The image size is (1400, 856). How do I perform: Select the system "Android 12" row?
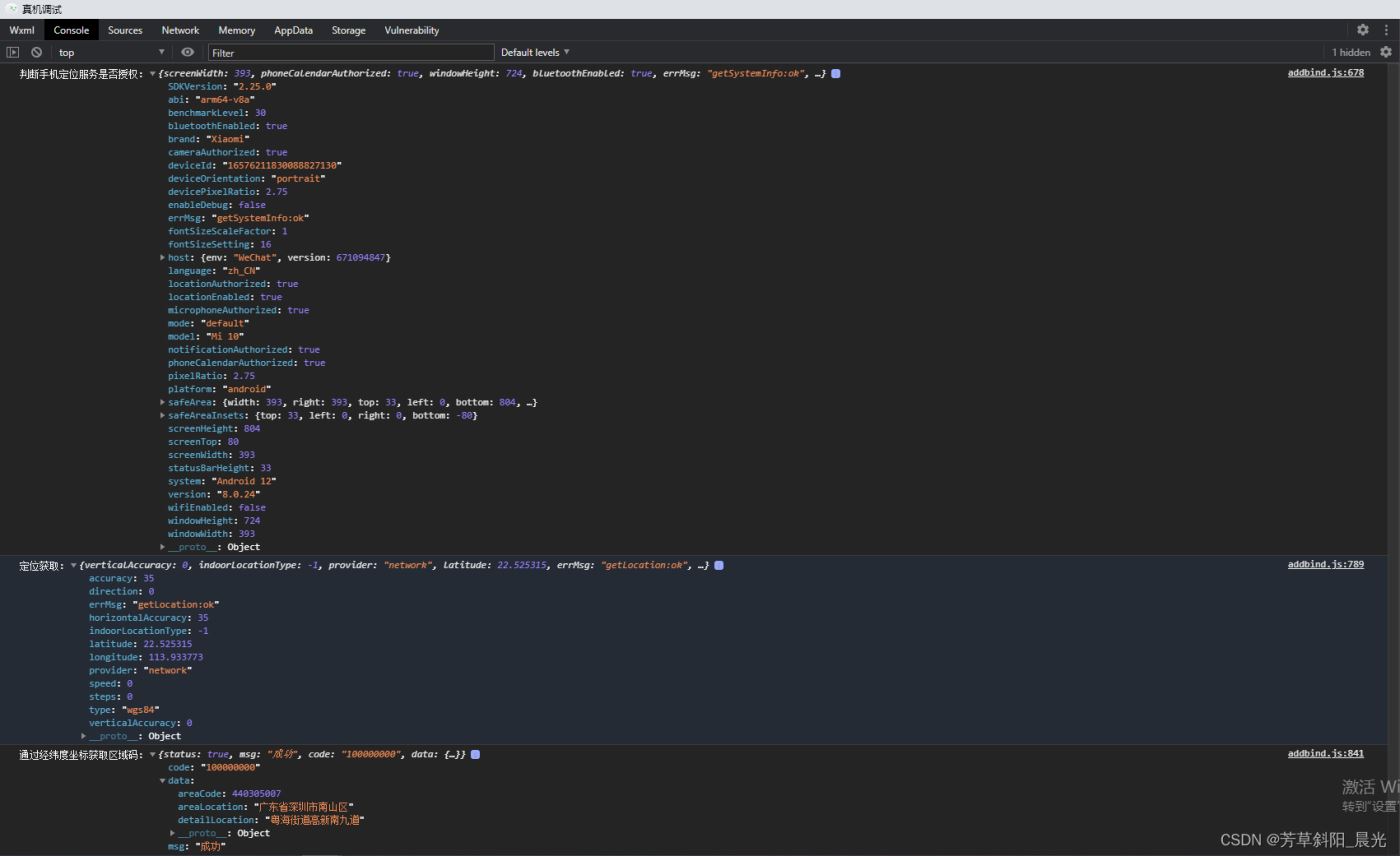(222, 481)
